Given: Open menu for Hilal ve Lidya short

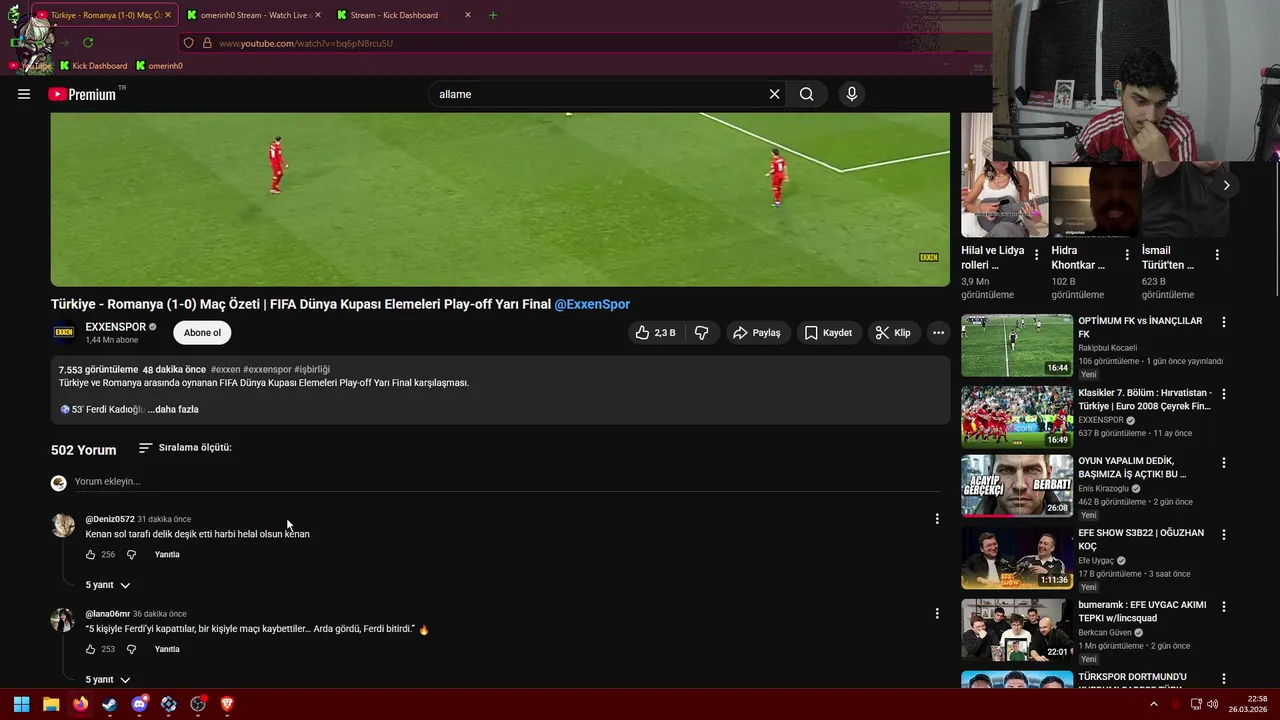Looking at the screenshot, I should [x=1036, y=255].
